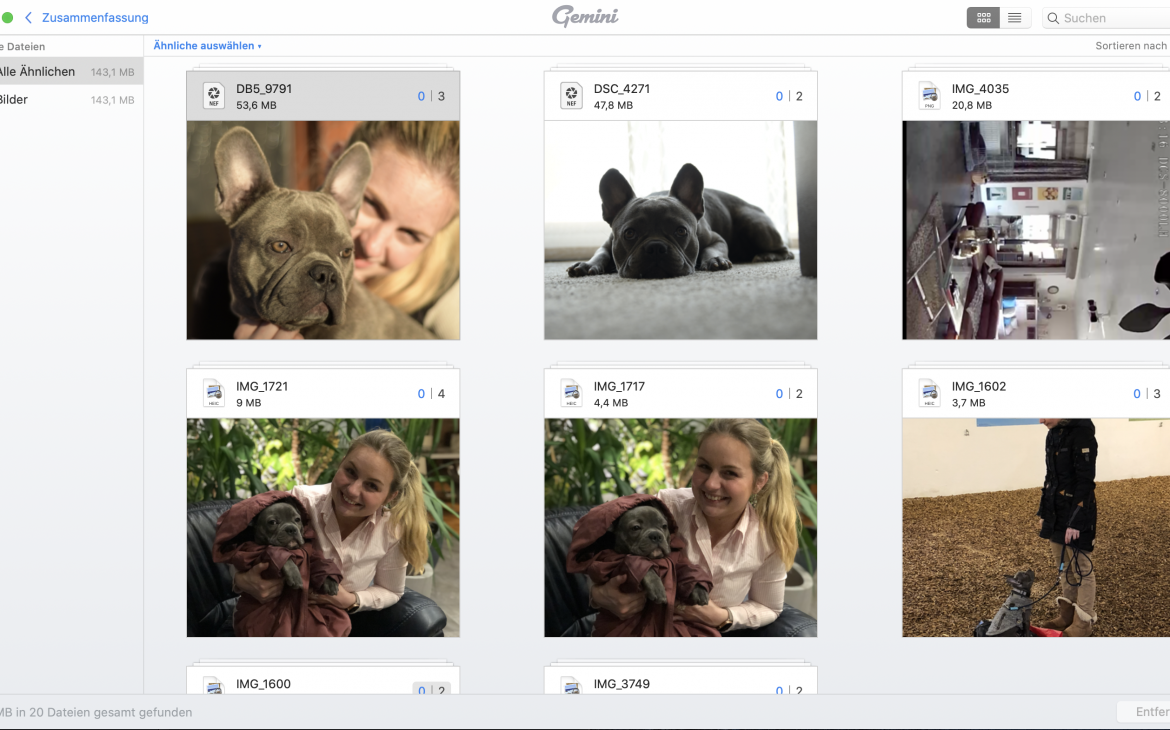Click the IMG_4035 file name
Viewport: 1170px width, 730px height.
coord(980,89)
